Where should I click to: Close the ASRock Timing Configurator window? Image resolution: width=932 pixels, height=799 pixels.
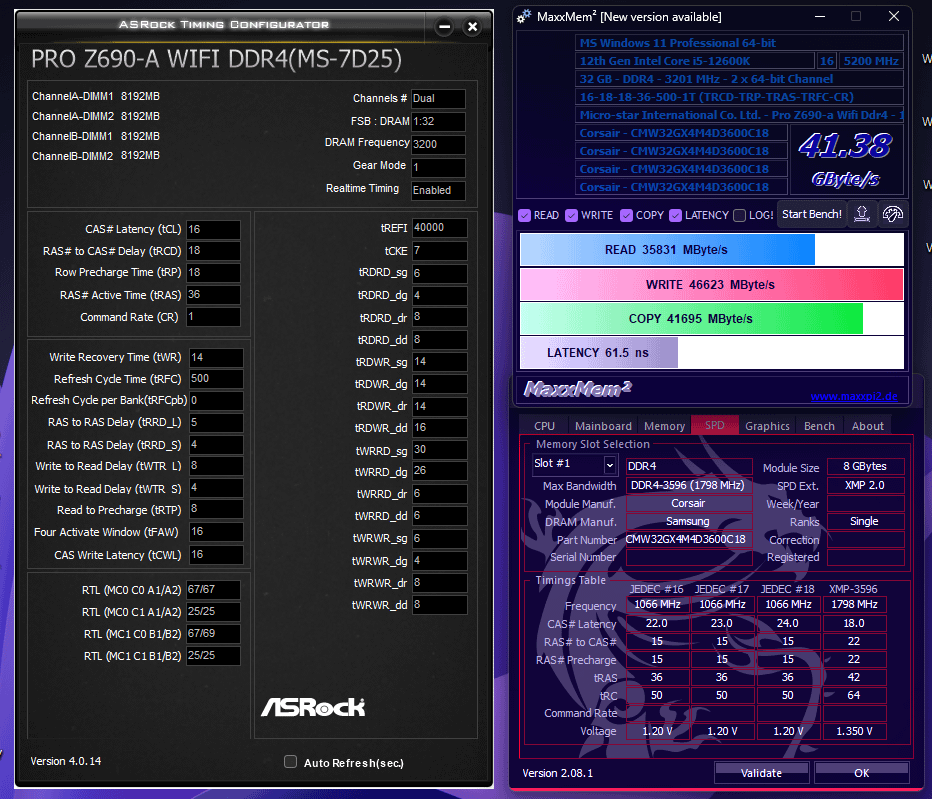(473, 27)
